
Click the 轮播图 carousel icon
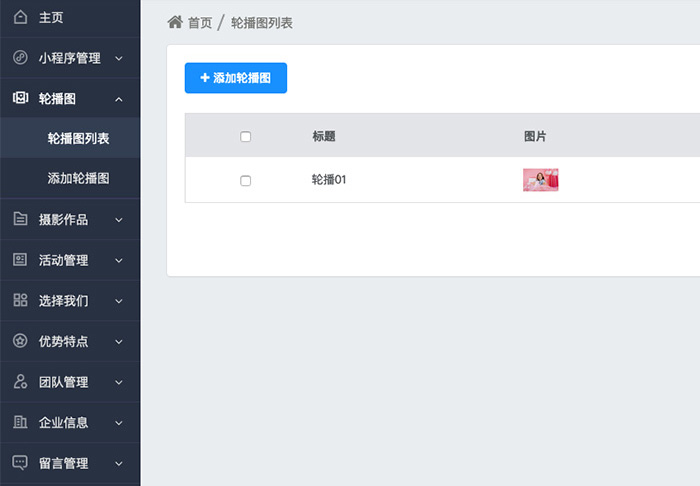[20, 98]
